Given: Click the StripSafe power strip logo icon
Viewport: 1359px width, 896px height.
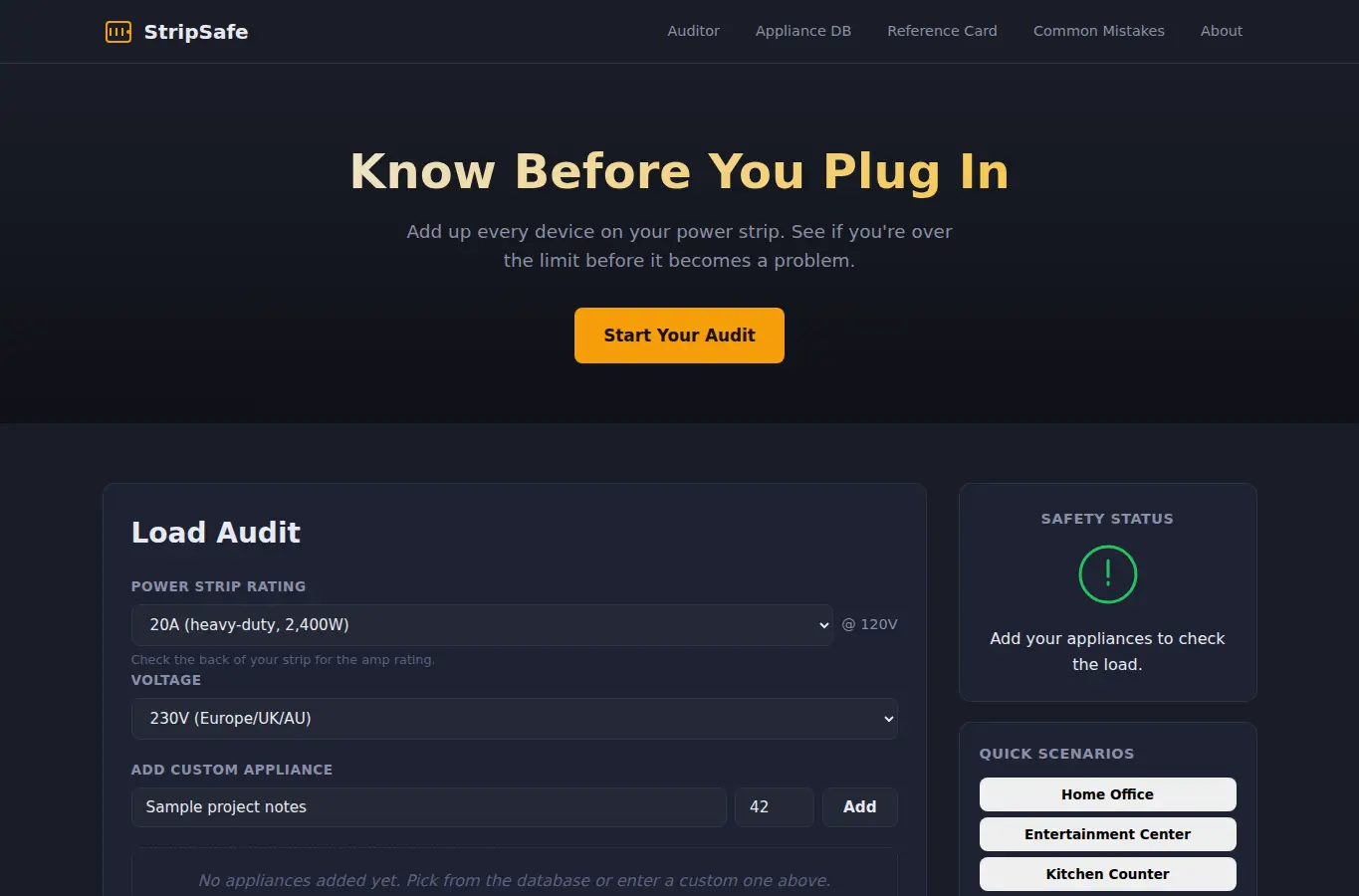Looking at the screenshot, I should click(x=118, y=32).
